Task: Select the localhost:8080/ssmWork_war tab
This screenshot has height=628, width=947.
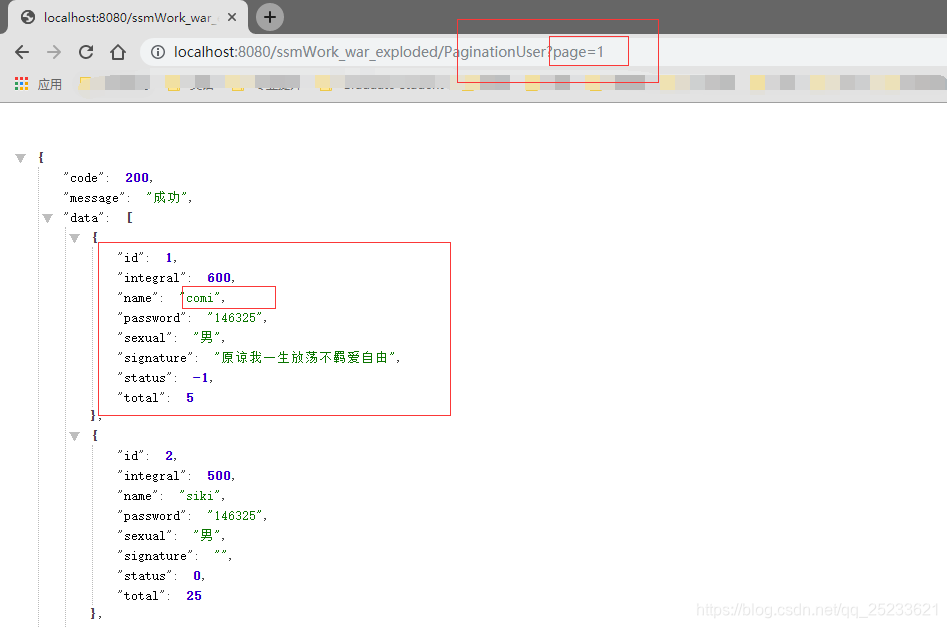Action: pyautogui.click(x=128, y=18)
